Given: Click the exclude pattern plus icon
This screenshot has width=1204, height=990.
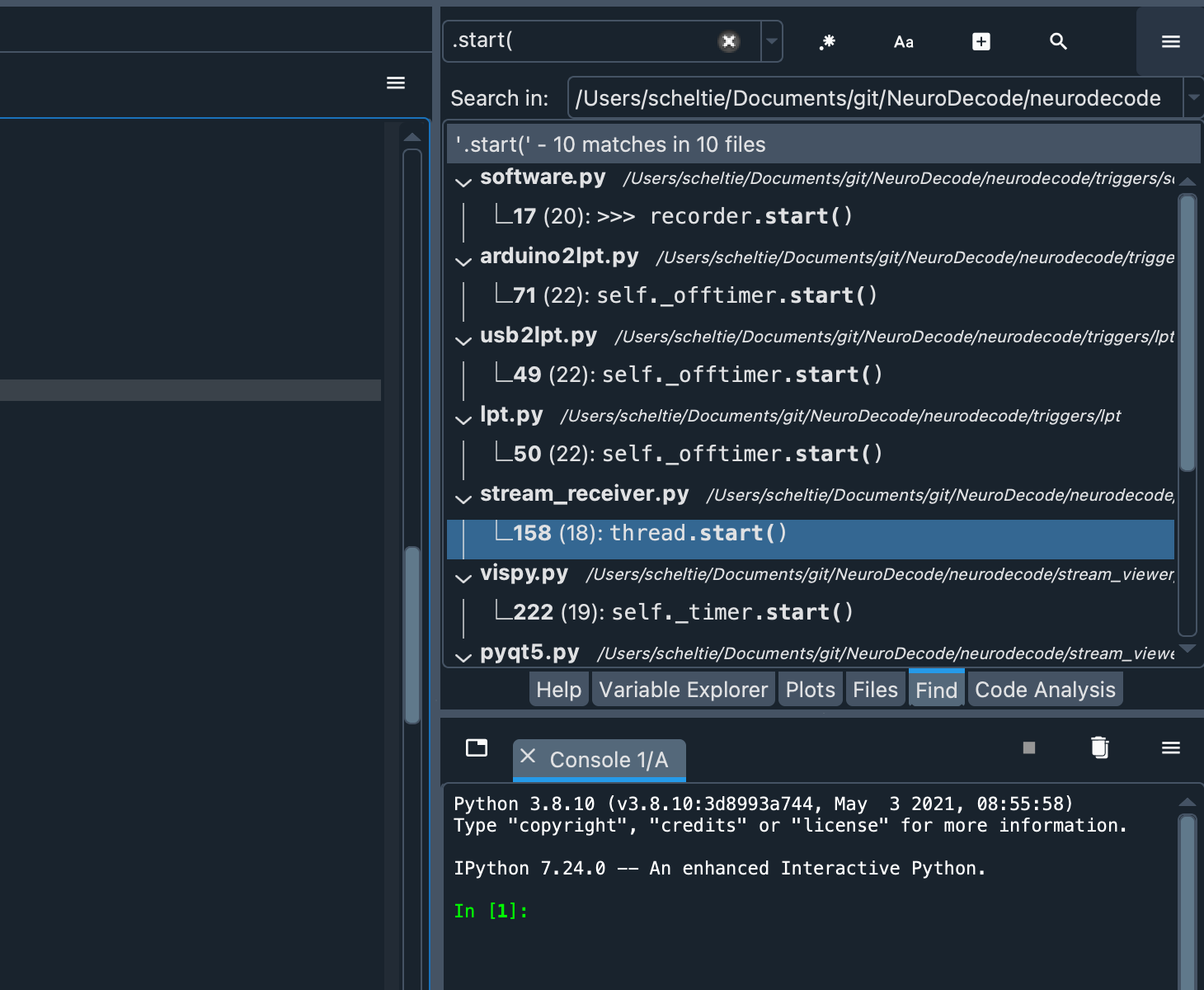Looking at the screenshot, I should pos(981,41).
